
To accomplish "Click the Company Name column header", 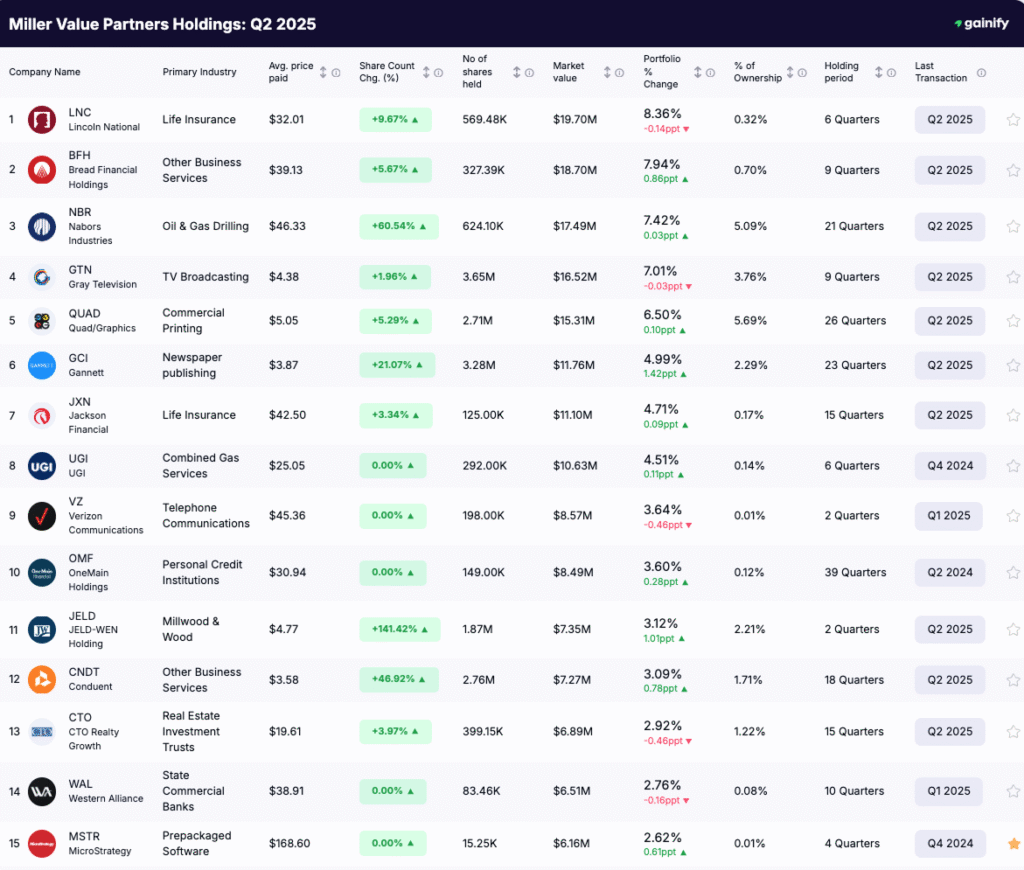I will (x=44, y=72).
